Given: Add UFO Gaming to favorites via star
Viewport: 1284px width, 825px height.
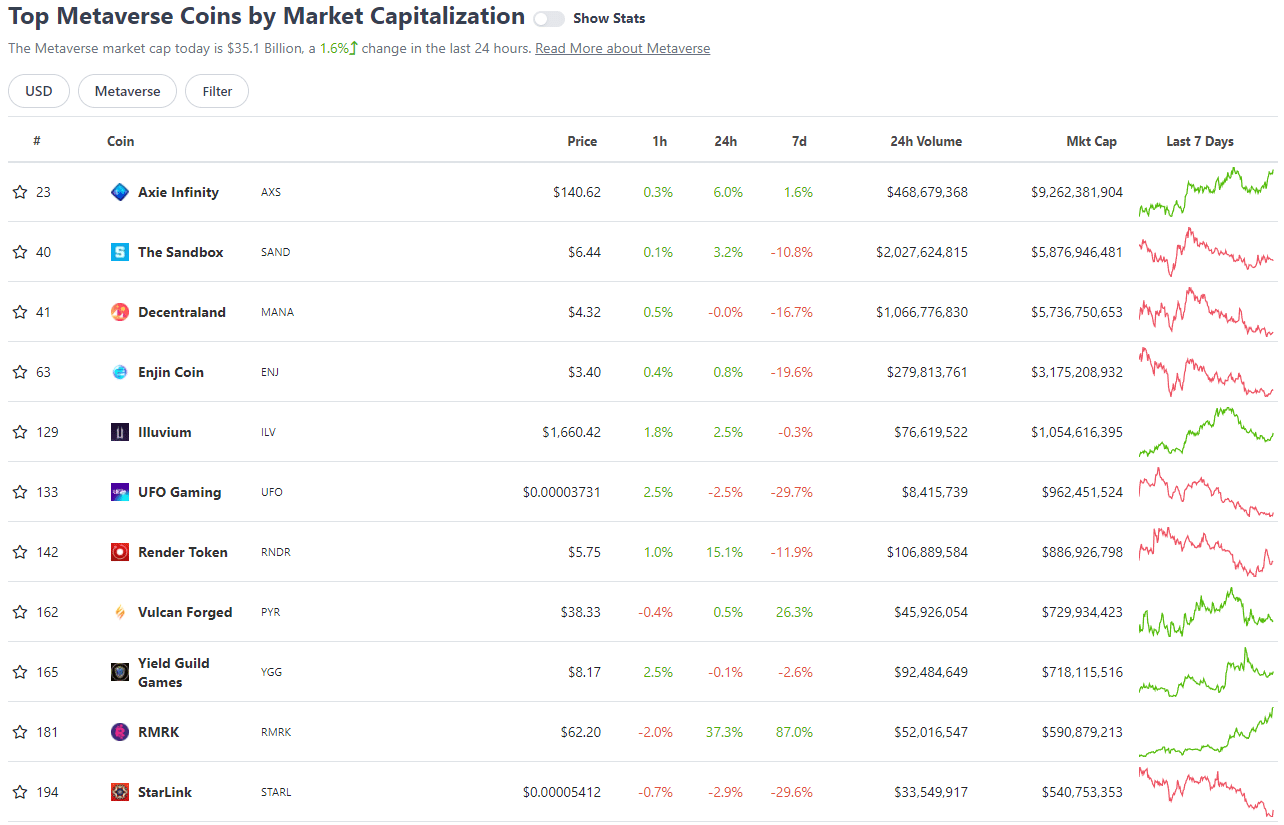Looking at the screenshot, I should 20,492.
